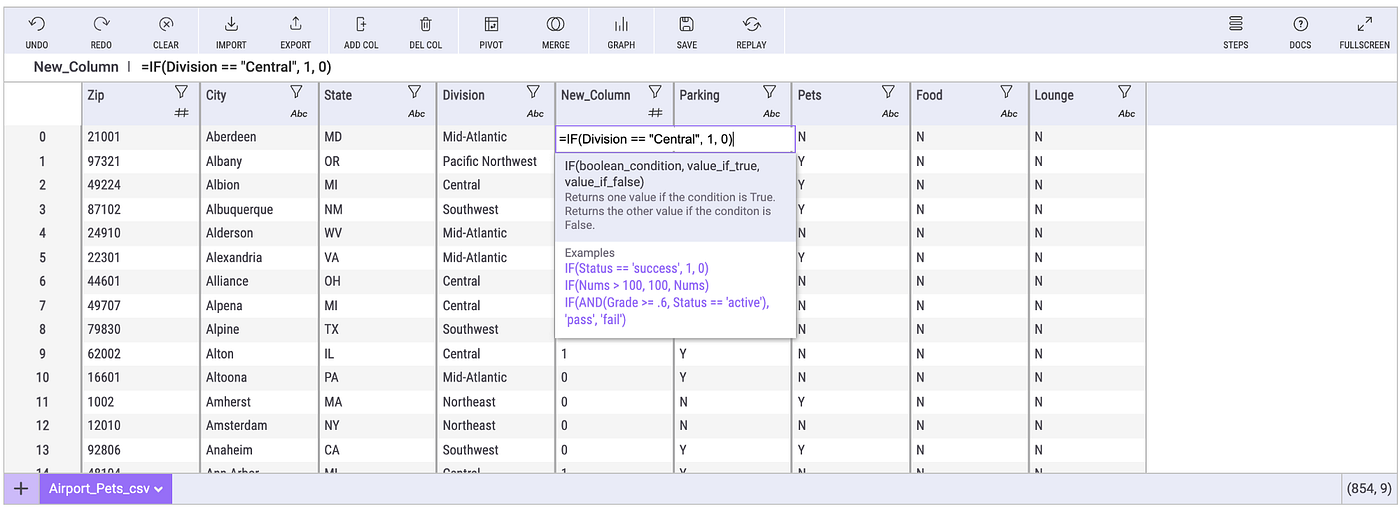This screenshot has width=1400, height=507.
Task: Delete column using Del Col trash icon
Action: coord(426,24)
